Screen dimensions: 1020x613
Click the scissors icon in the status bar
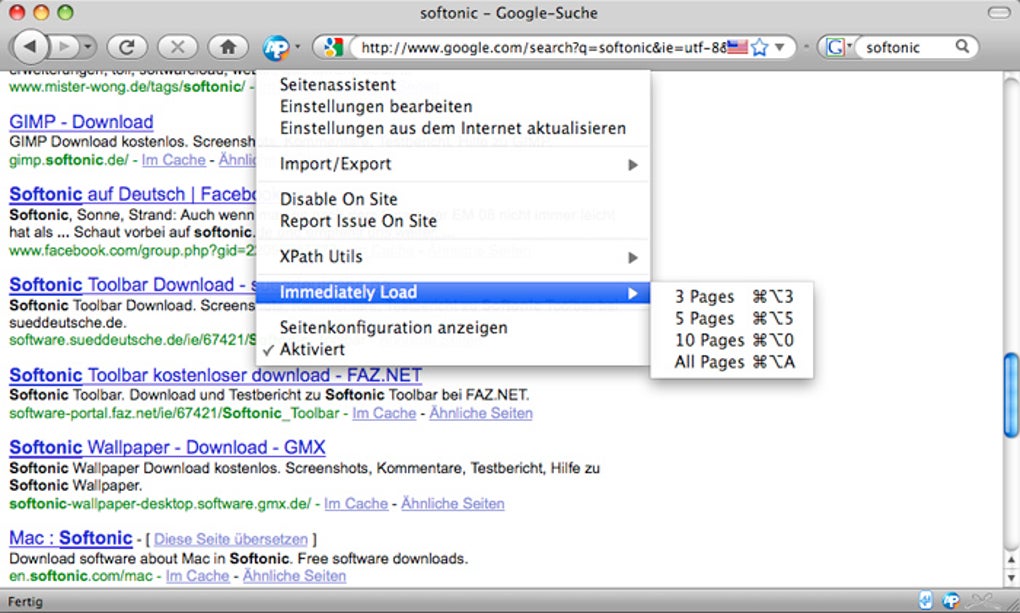978,600
